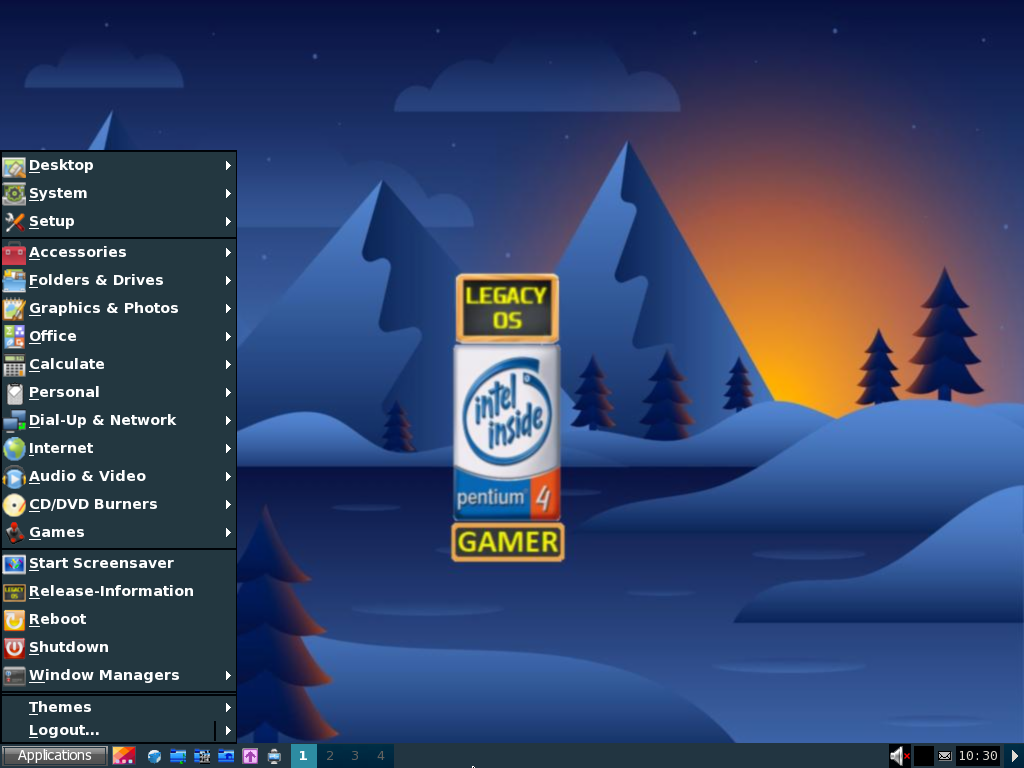Click the blue folder icon with green arrow

tap(178, 756)
